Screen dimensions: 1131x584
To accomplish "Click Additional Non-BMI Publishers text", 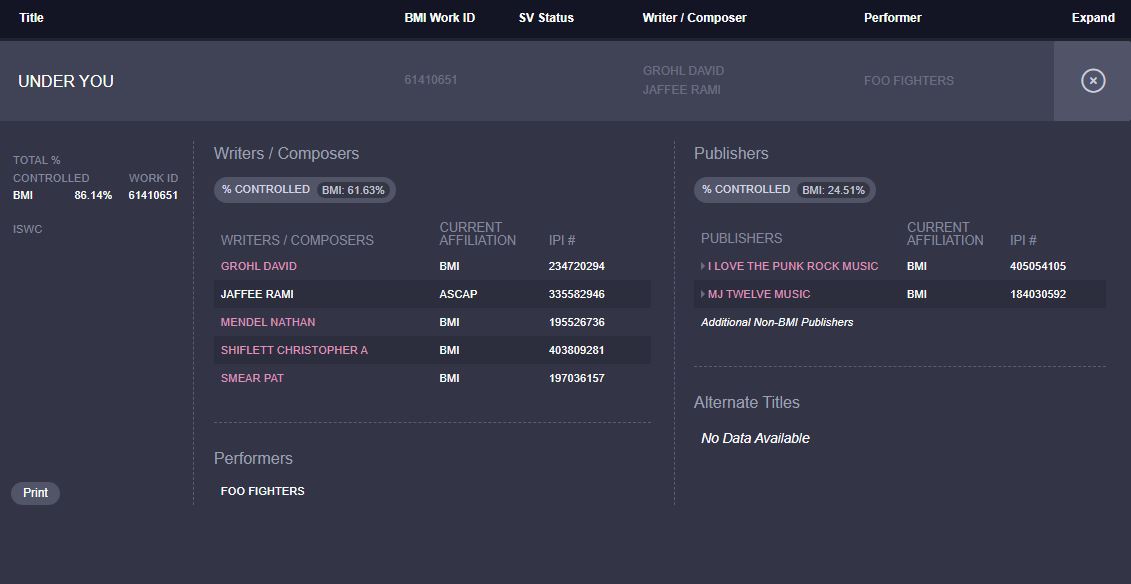I will click(x=777, y=322).
